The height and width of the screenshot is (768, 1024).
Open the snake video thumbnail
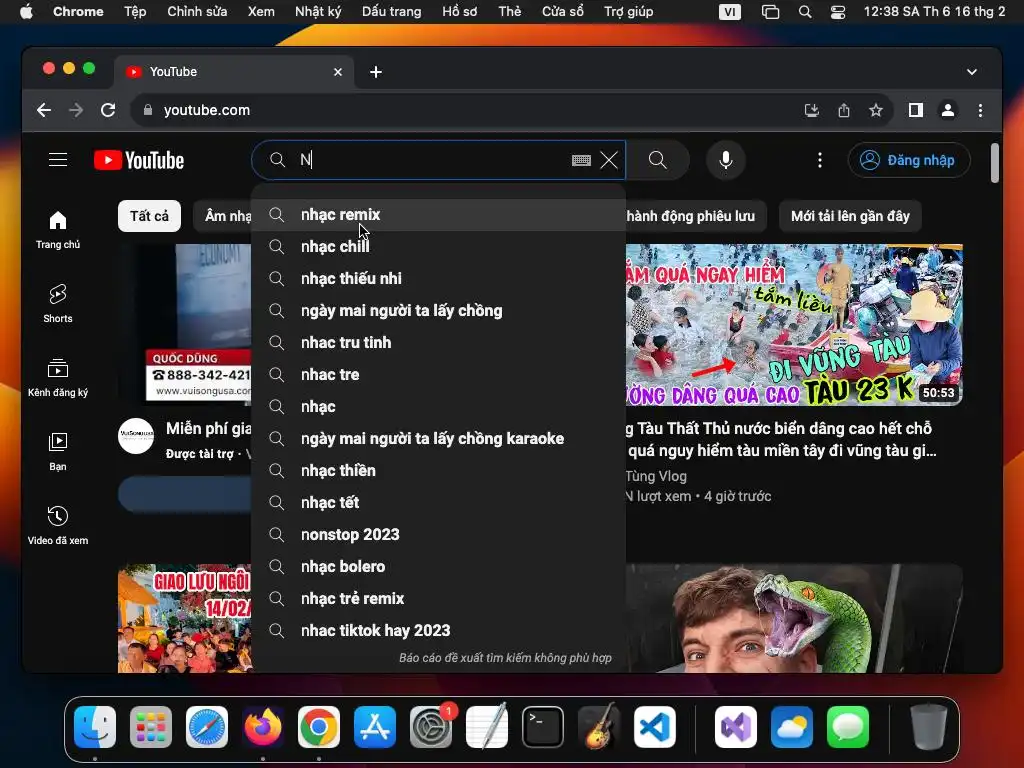794,618
